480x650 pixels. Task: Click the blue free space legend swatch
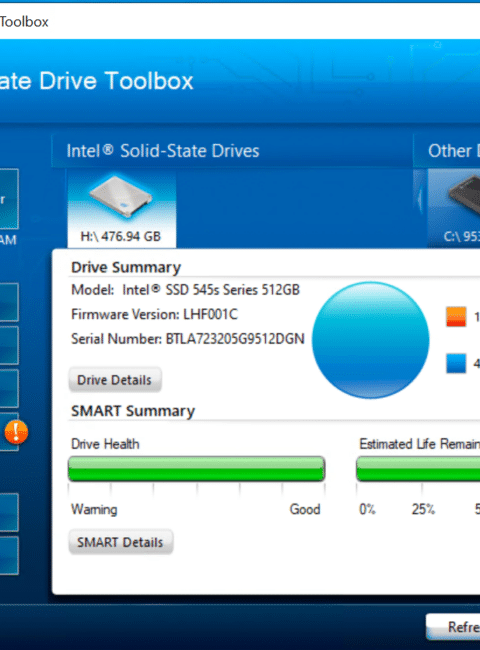[x=456, y=364]
